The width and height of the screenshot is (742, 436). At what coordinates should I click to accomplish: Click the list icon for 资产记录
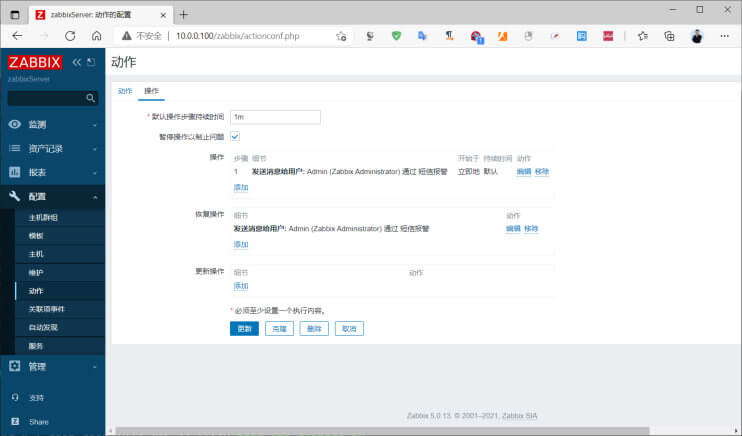[x=15, y=148]
